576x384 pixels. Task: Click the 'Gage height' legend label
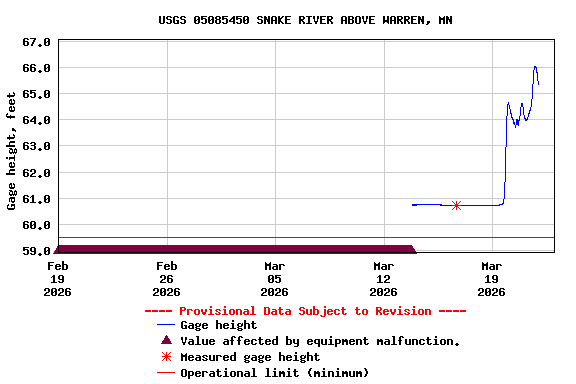coord(219,325)
